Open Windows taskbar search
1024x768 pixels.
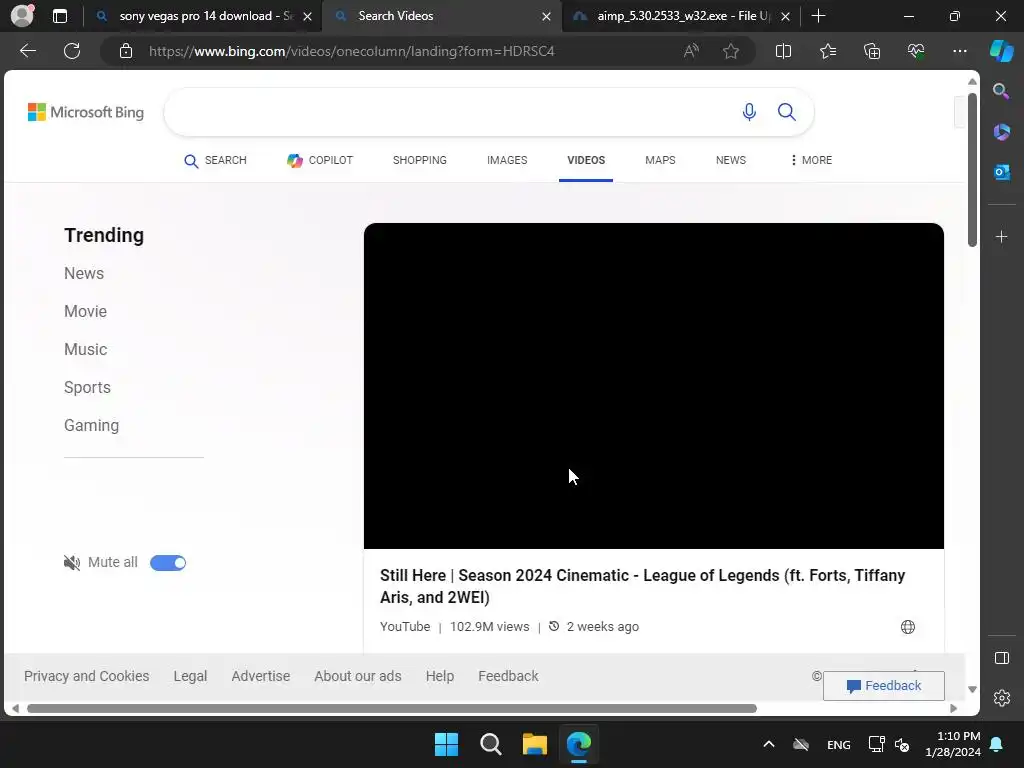pos(490,744)
